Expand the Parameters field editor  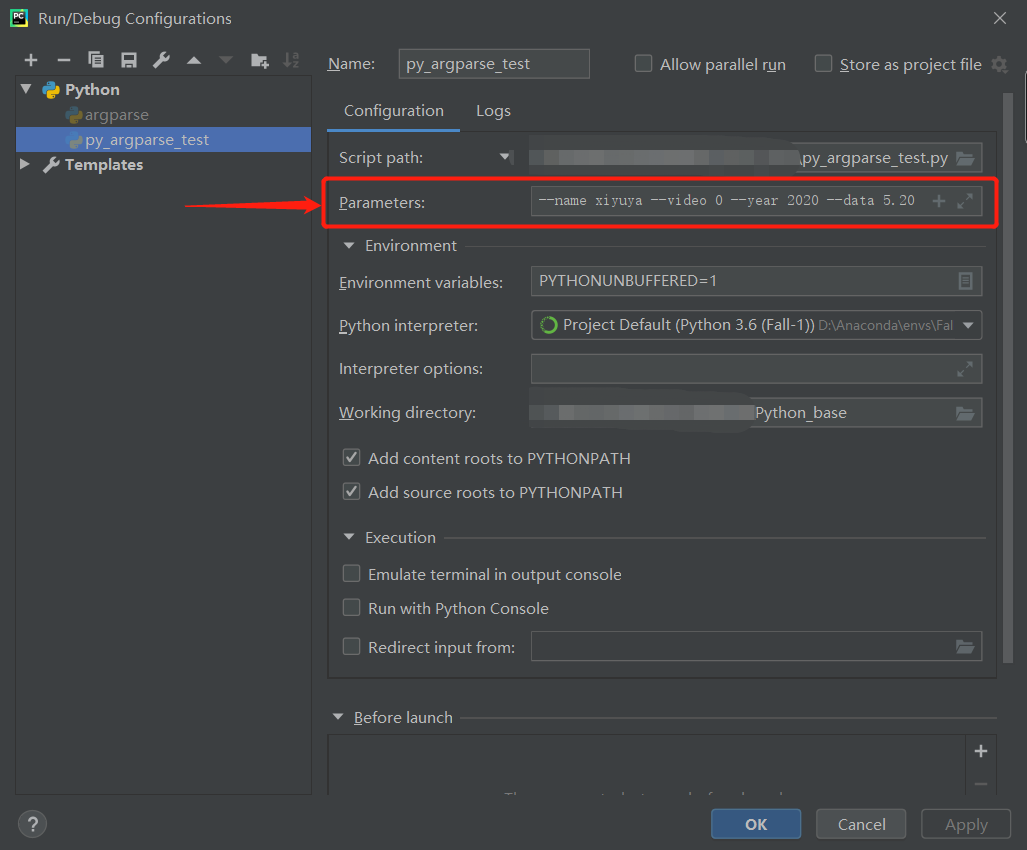point(965,201)
